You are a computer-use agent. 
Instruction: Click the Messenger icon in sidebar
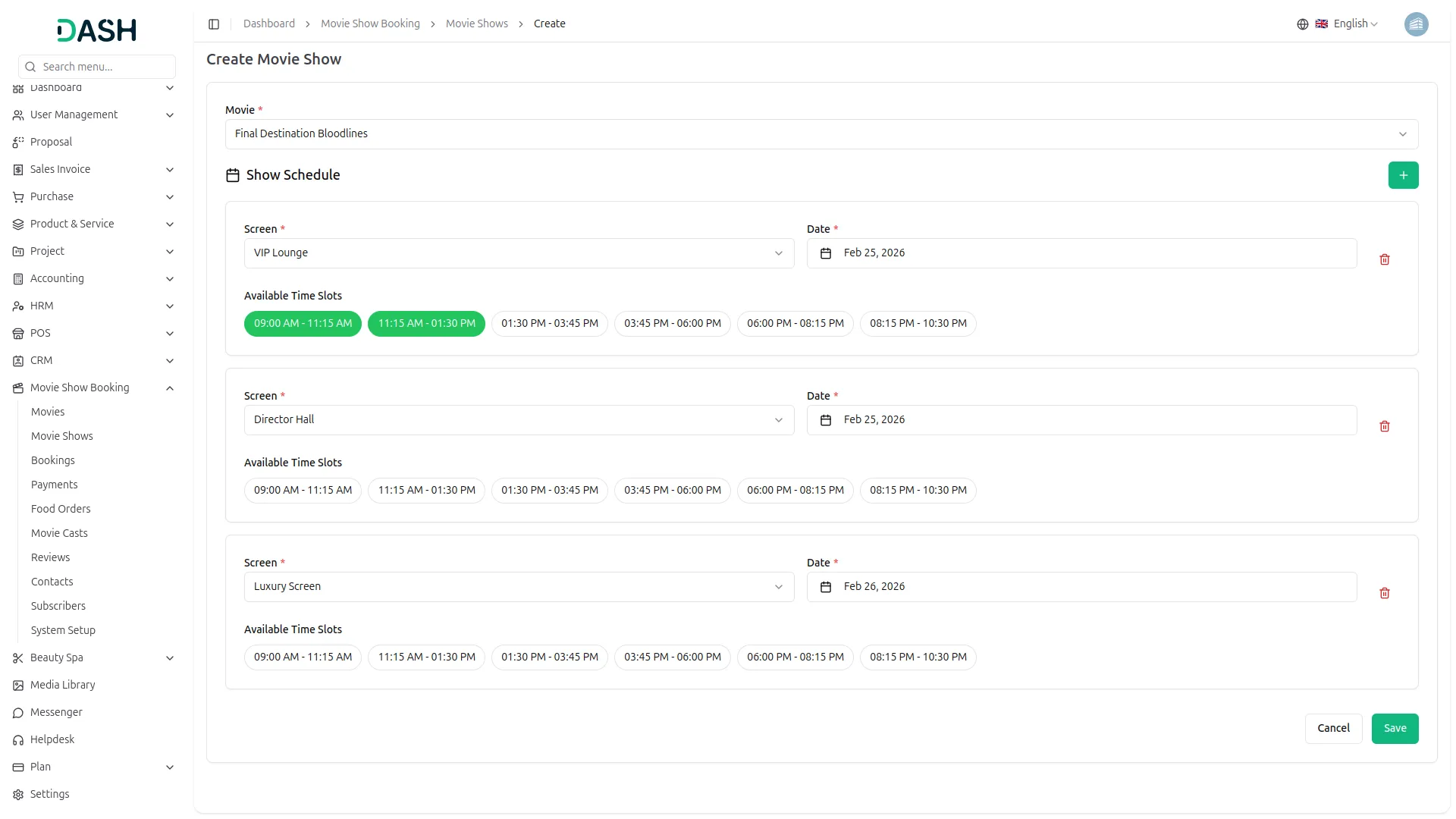tap(17, 713)
